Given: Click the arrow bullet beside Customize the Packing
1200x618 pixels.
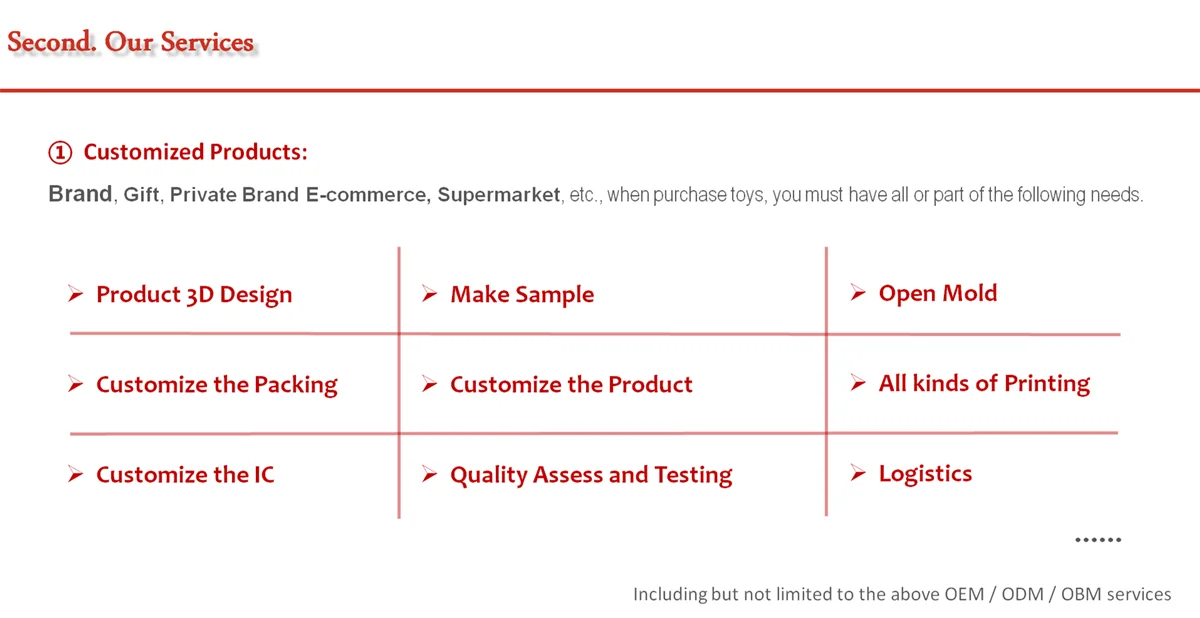Looking at the screenshot, I should [x=75, y=384].
